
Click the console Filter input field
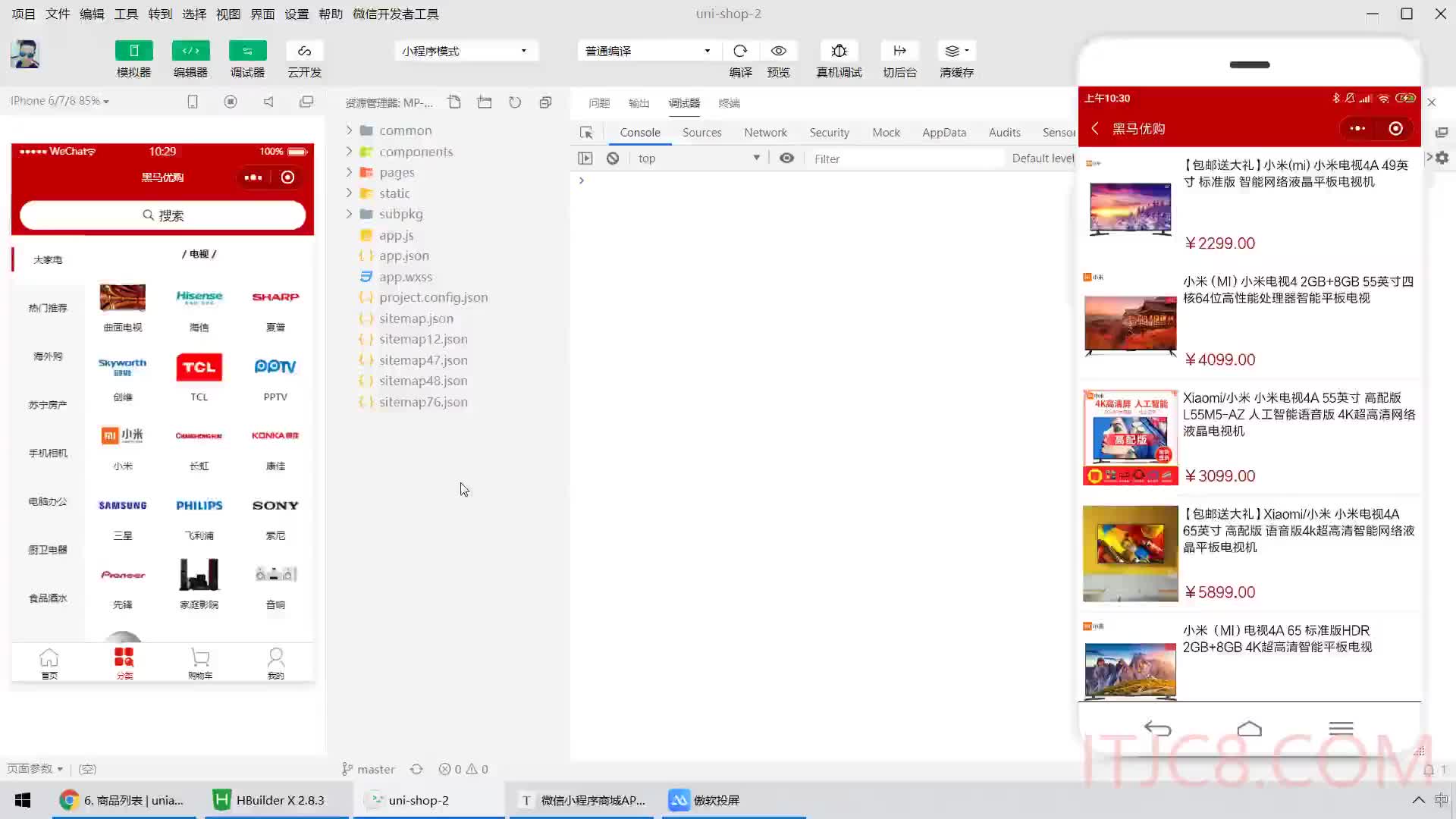pyautogui.click(x=906, y=158)
